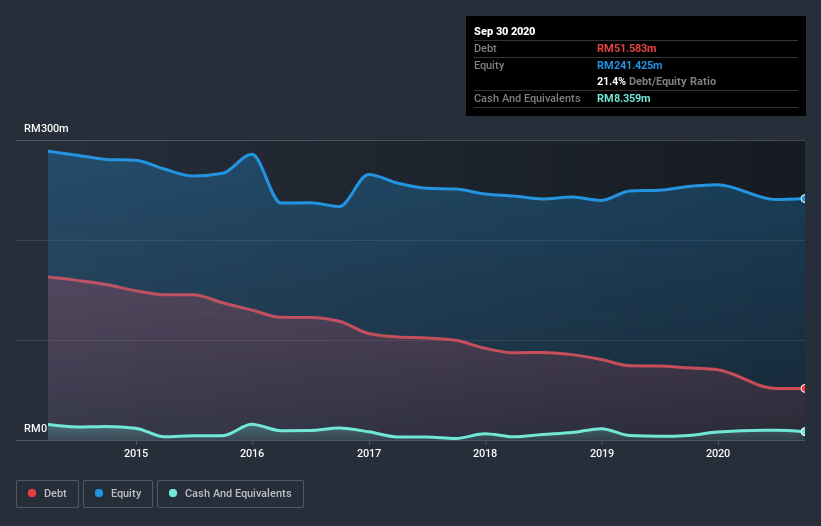Click the blue Equity legend dot
This screenshot has width=821, height=526.
point(99,493)
